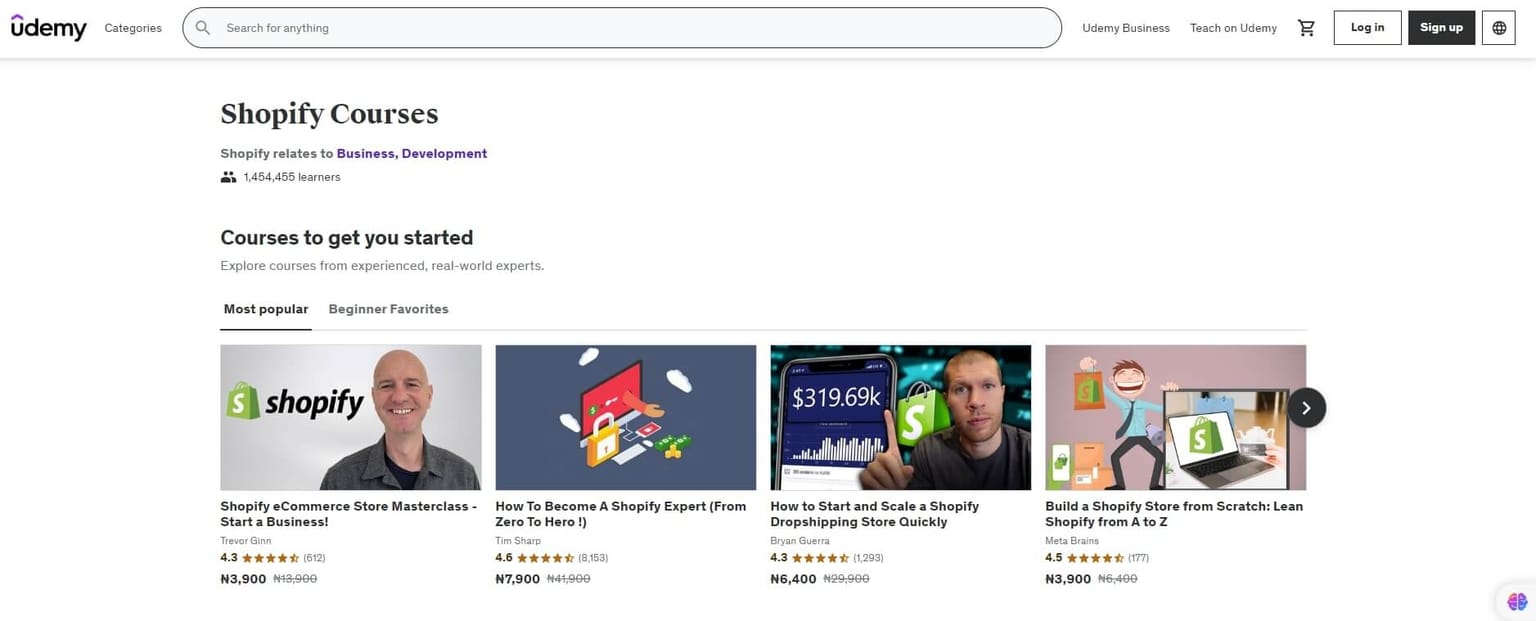
Task: Click the Udemy logo
Action: click(48, 27)
